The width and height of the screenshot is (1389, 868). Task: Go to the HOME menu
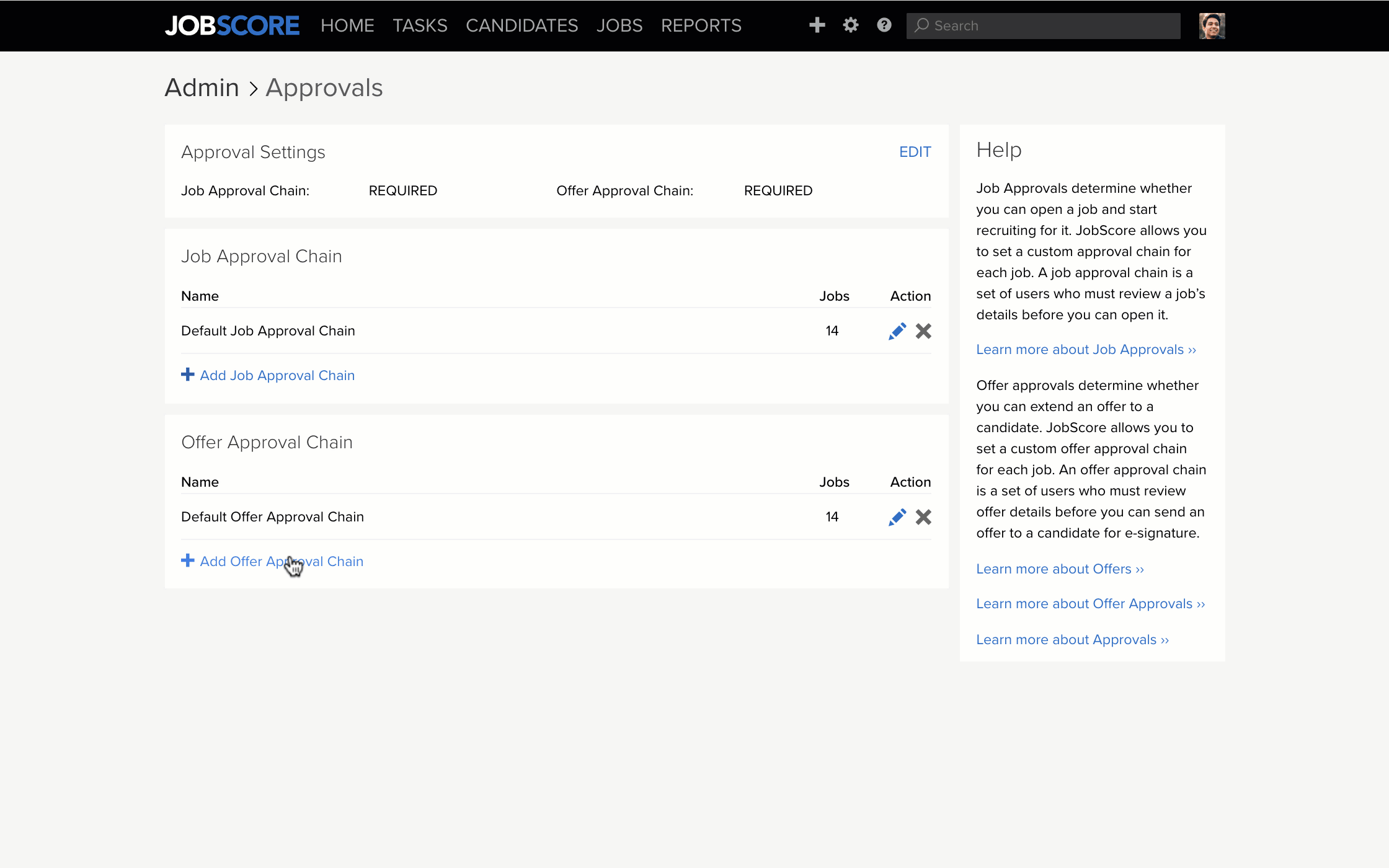coord(347,25)
